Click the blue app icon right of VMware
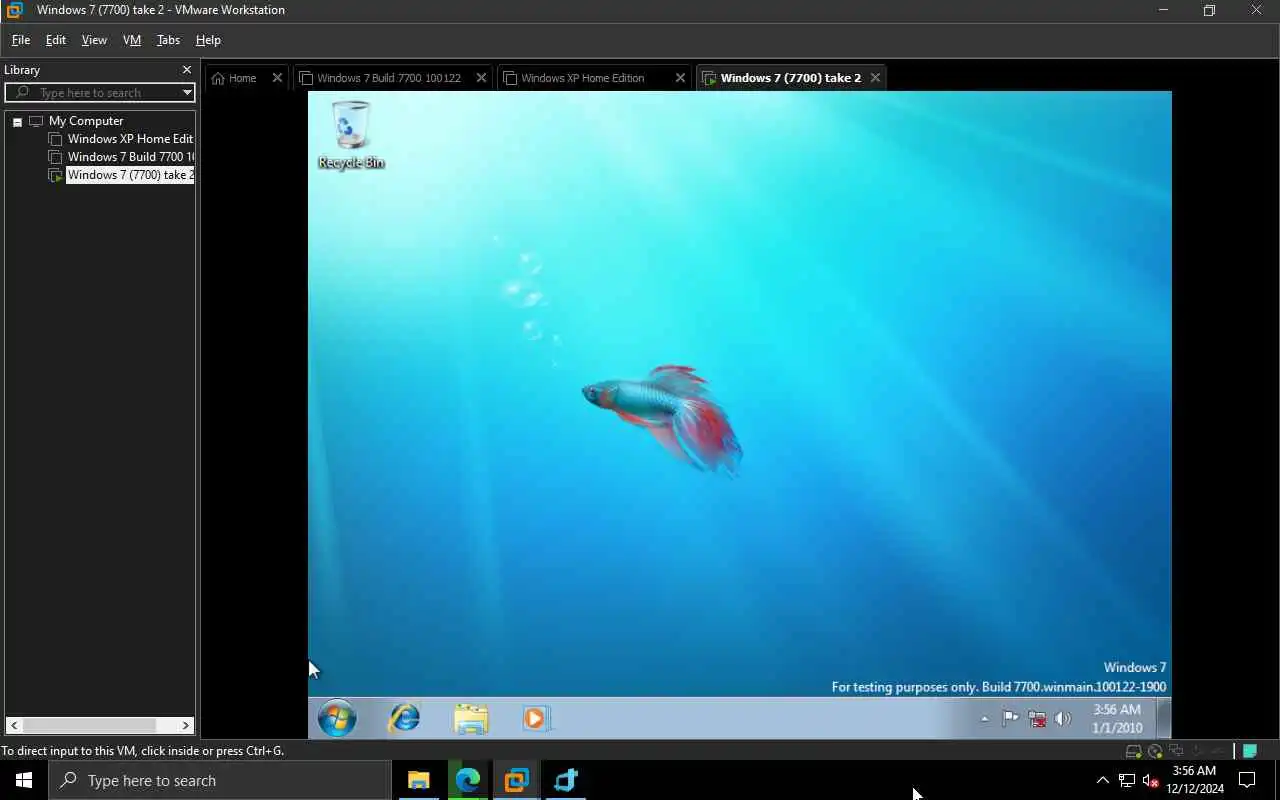 coord(565,780)
